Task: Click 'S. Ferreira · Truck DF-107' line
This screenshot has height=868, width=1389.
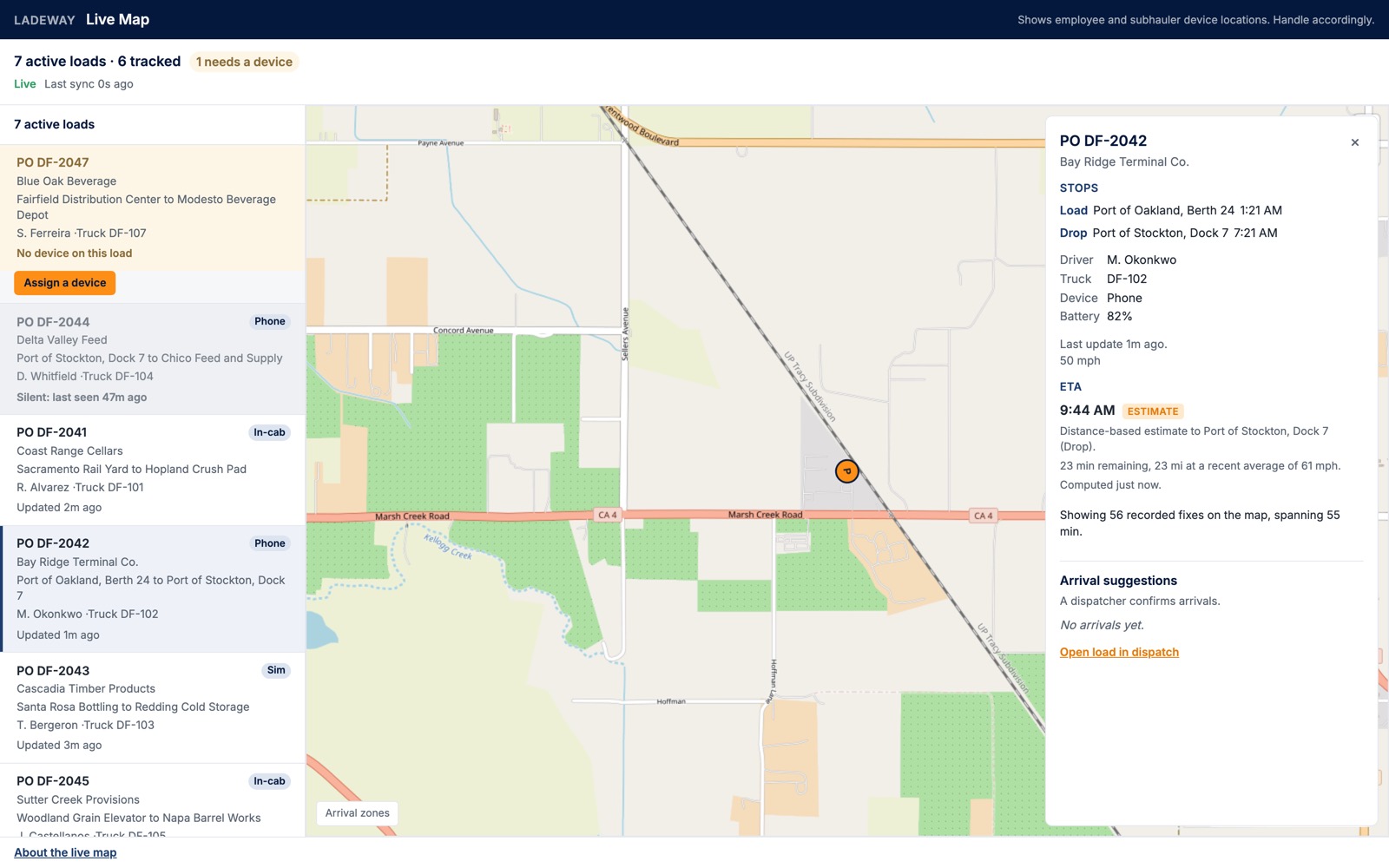Action: [x=82, y=233]
